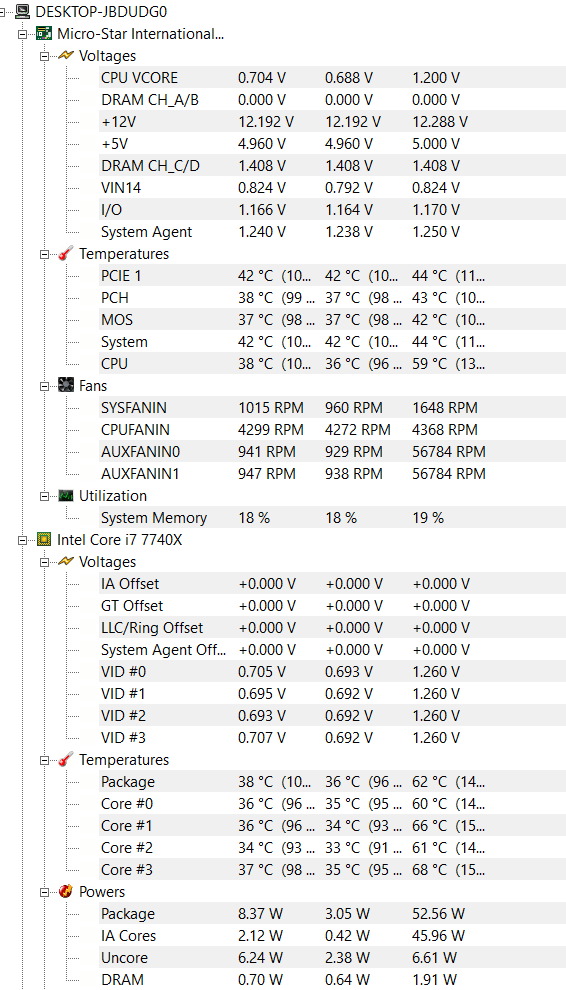Collapse the Fans section
Viewport: 566px width, 990px height.
pos(44,385)
